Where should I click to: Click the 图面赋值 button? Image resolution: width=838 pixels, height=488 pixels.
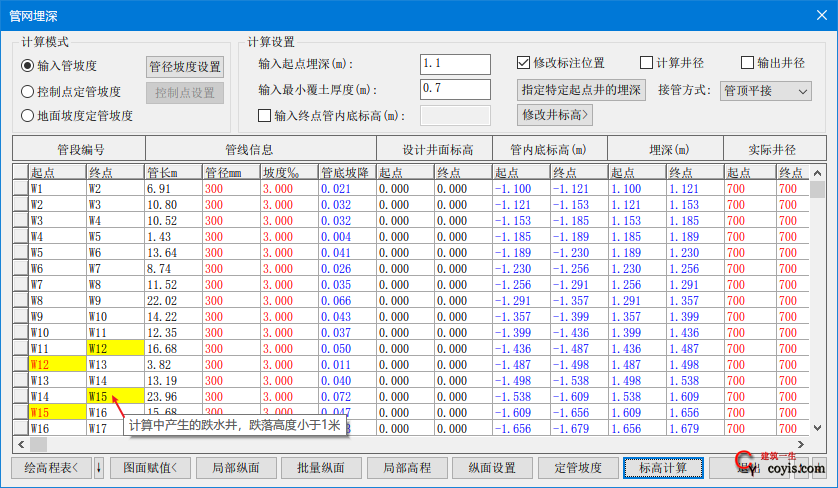click(x=150, y=468)
